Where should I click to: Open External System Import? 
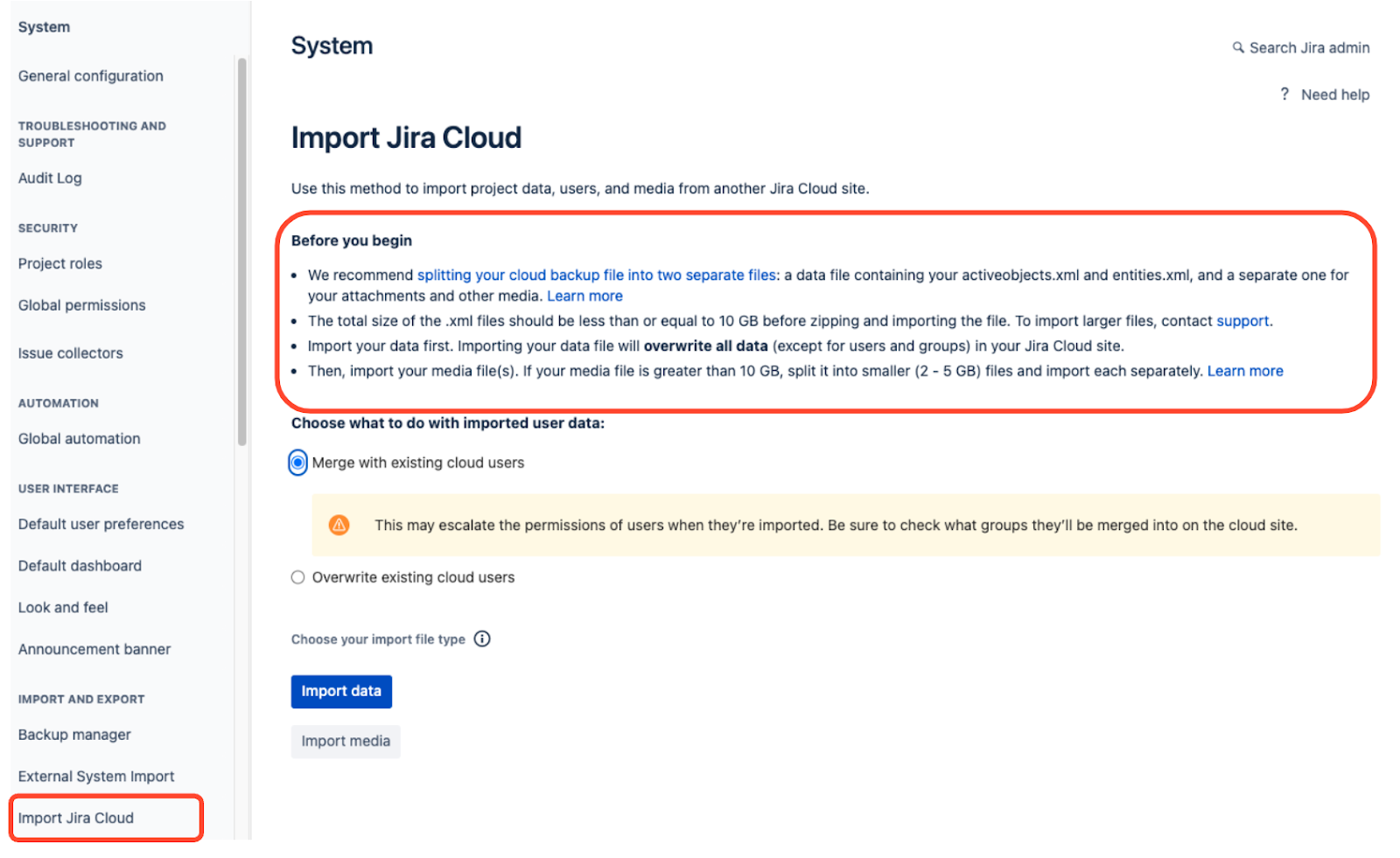96,777
